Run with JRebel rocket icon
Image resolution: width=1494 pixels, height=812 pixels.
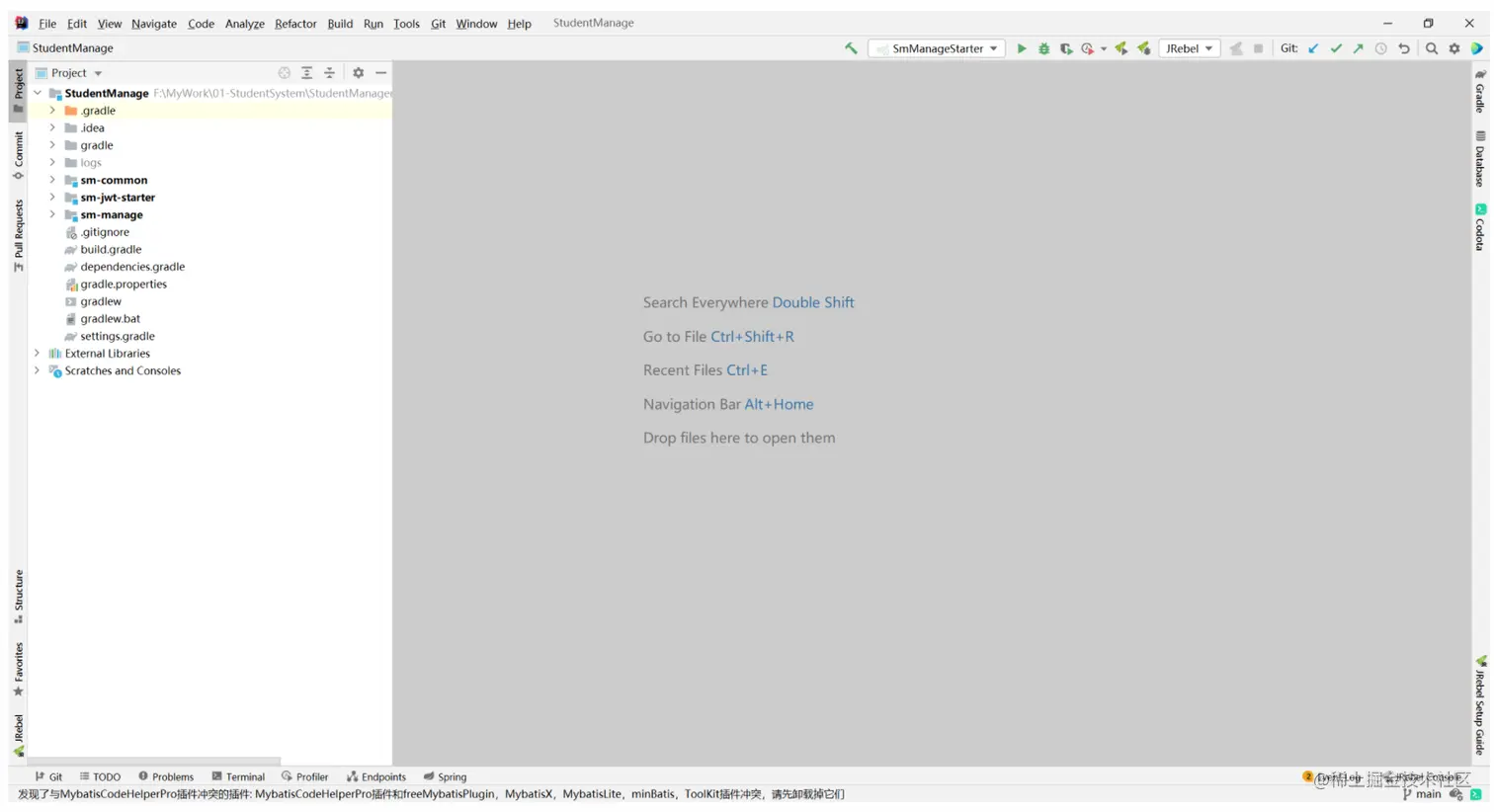tap(1121, 48)
